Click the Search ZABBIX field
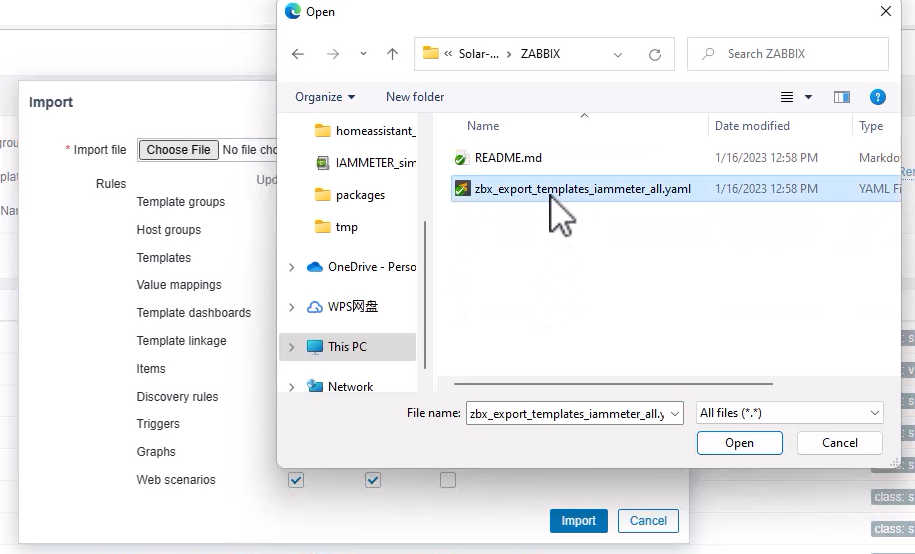This screenshot has width=915, height=554. tap(798, 54)
